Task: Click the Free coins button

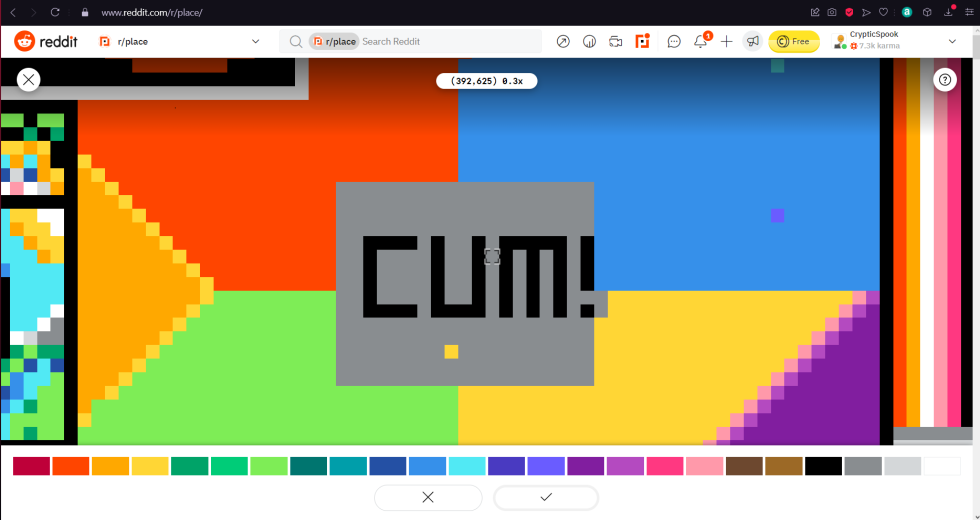Action: coord(793,42)
